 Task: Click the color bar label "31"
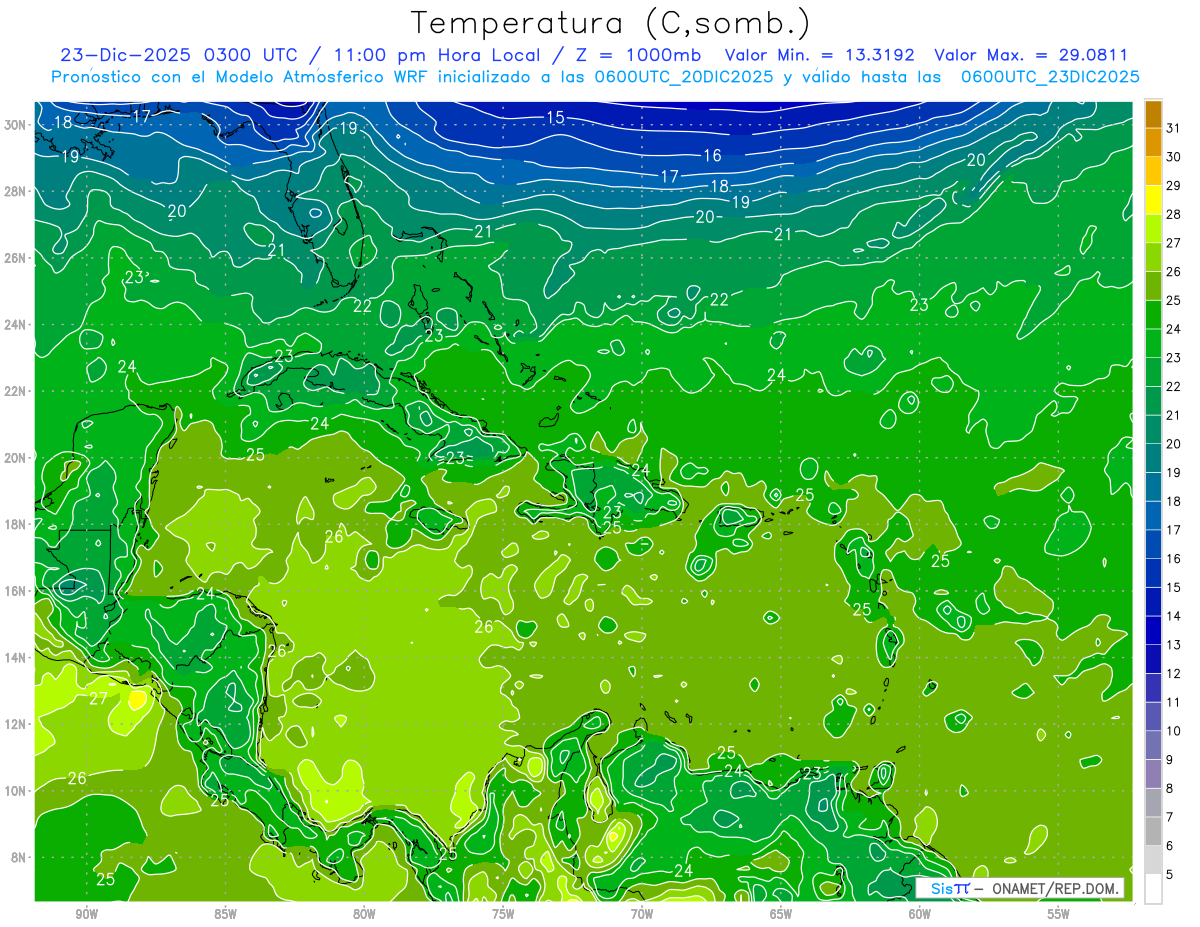pyautogui.click(x=1174, y=127)
